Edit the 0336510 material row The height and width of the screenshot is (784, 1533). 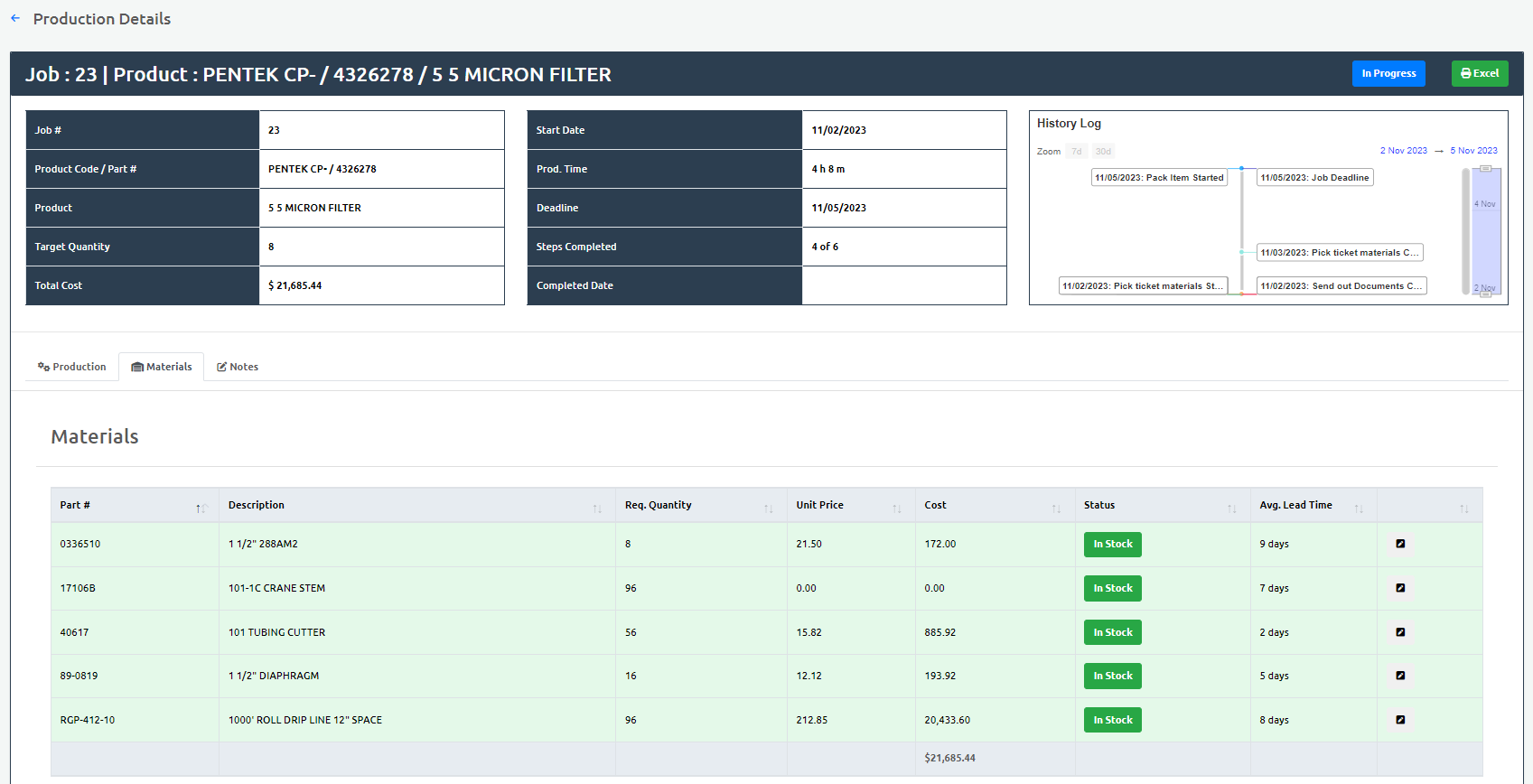click(x=1400, y=544)
